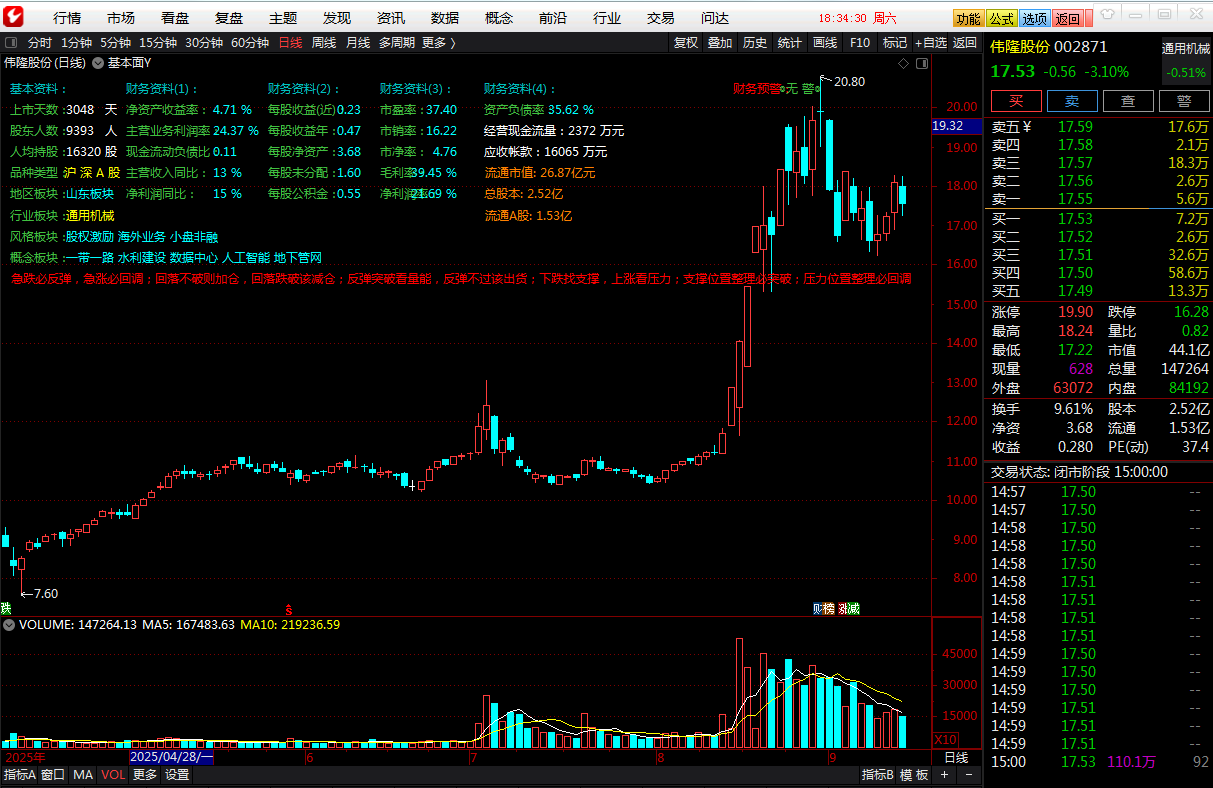This screenshot has width=1213, height=788.
Task: Open the 看盘 menu
Action: point(175,18)
